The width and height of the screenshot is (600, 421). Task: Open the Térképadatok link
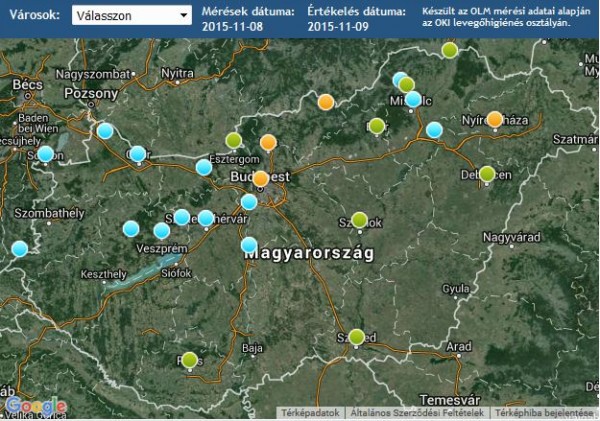click(x=309, y=413)
